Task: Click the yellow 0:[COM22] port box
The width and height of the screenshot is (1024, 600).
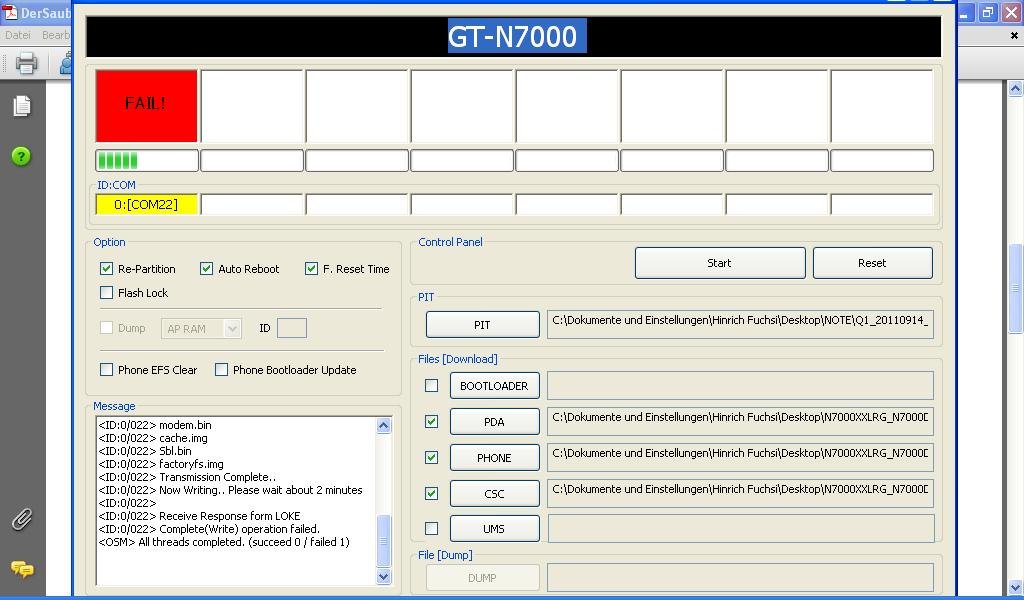Action: [x=146, y=204]
